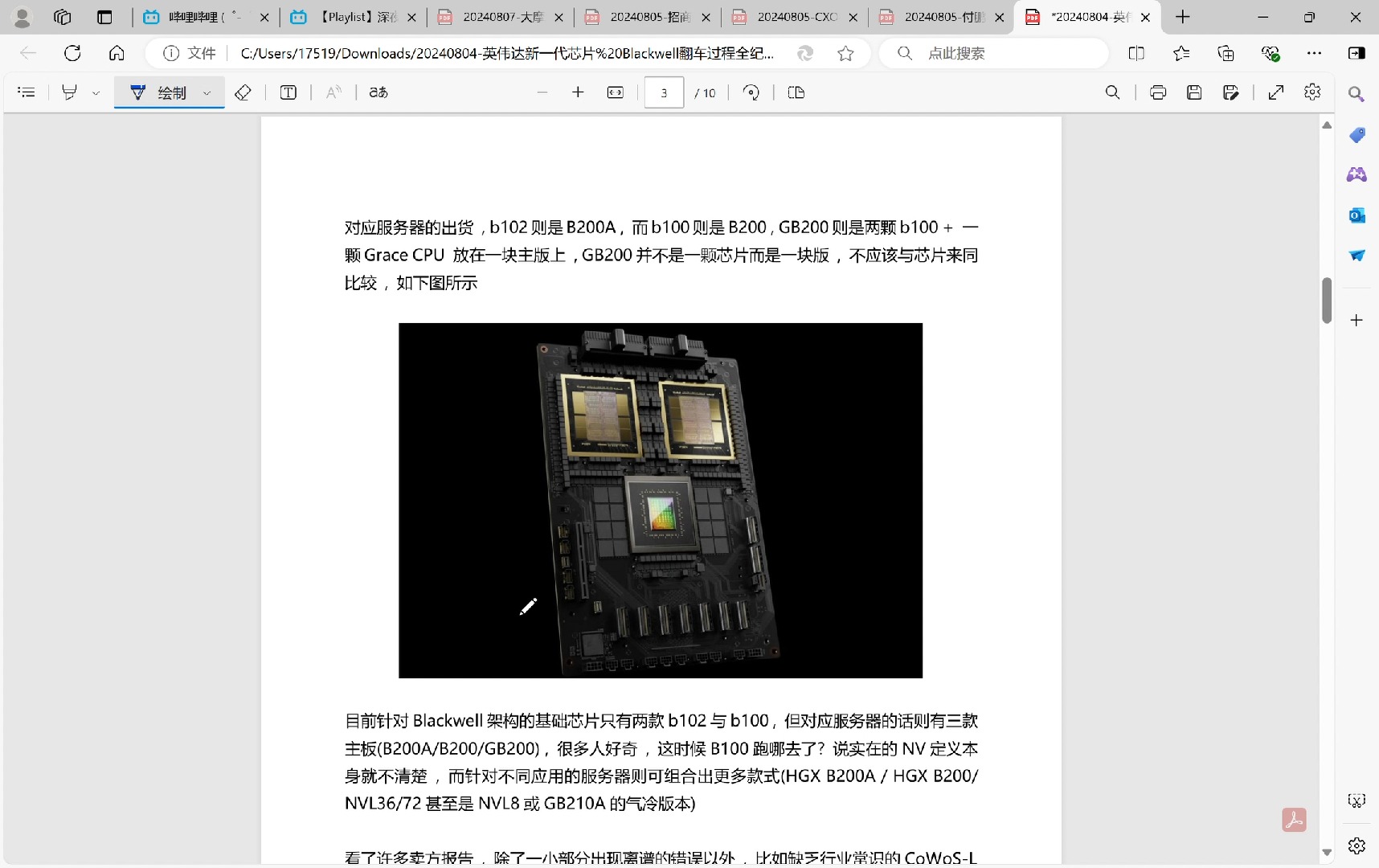Go to the browser home page
Image resolution: width=1379 pixels, height=868 pixels.
tap(117, 53)
